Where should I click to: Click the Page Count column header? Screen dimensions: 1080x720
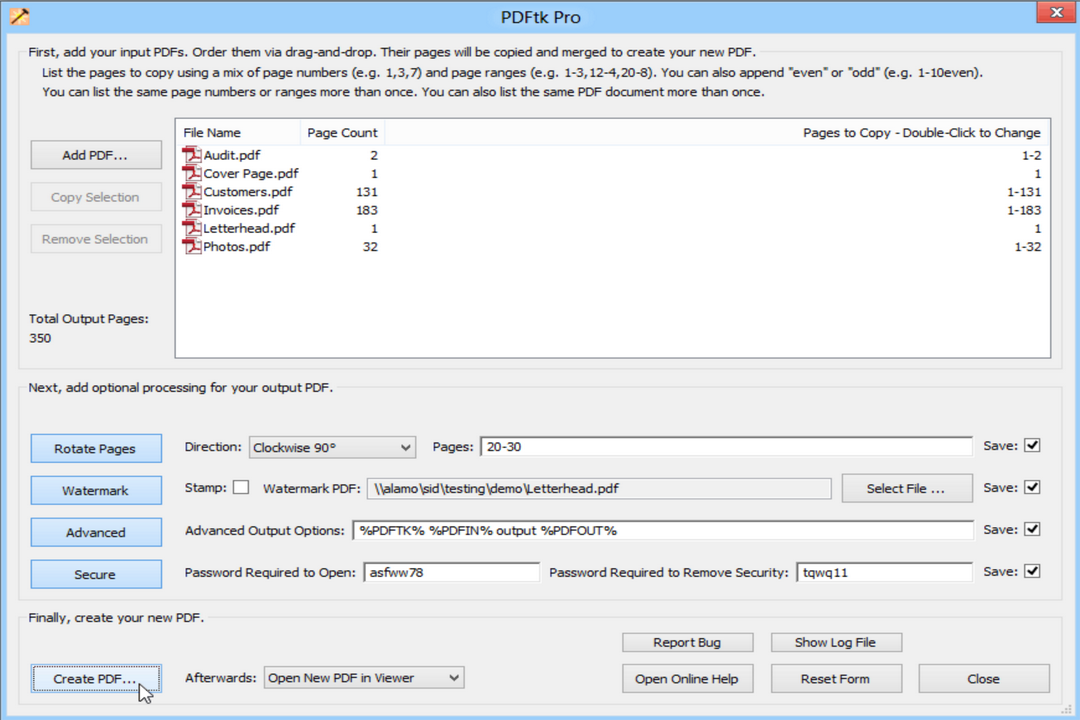pyautogui.click(x=342, y=132)
